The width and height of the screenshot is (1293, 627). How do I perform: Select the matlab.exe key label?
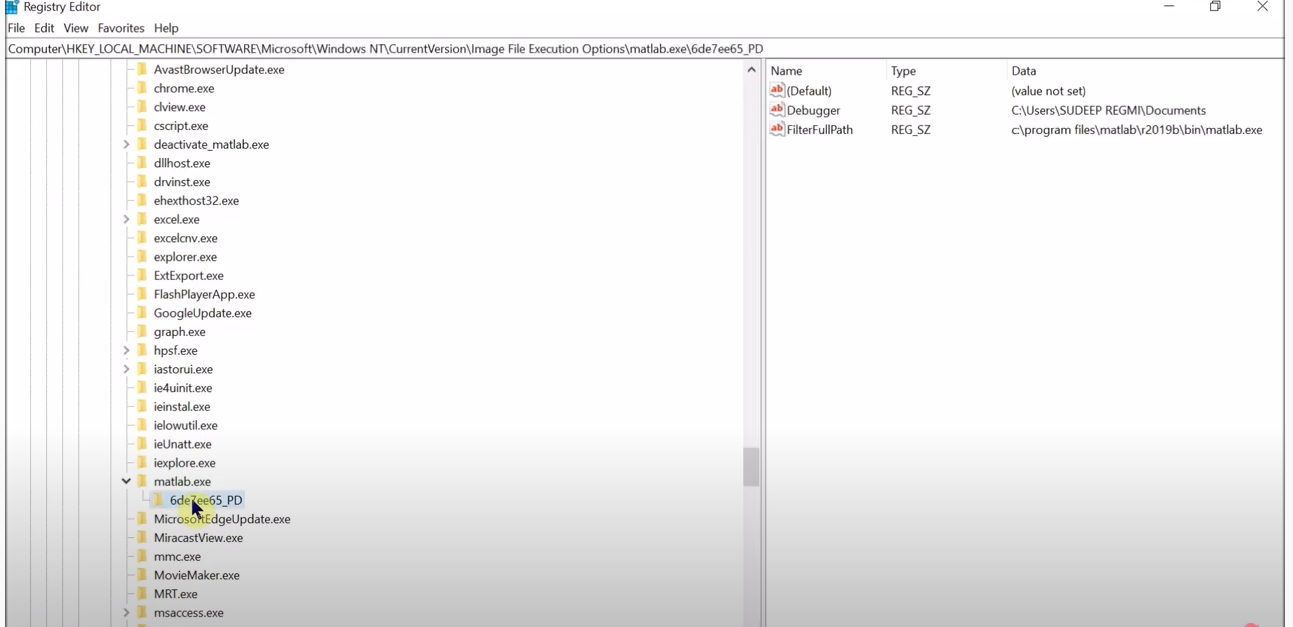click(182, 482)
